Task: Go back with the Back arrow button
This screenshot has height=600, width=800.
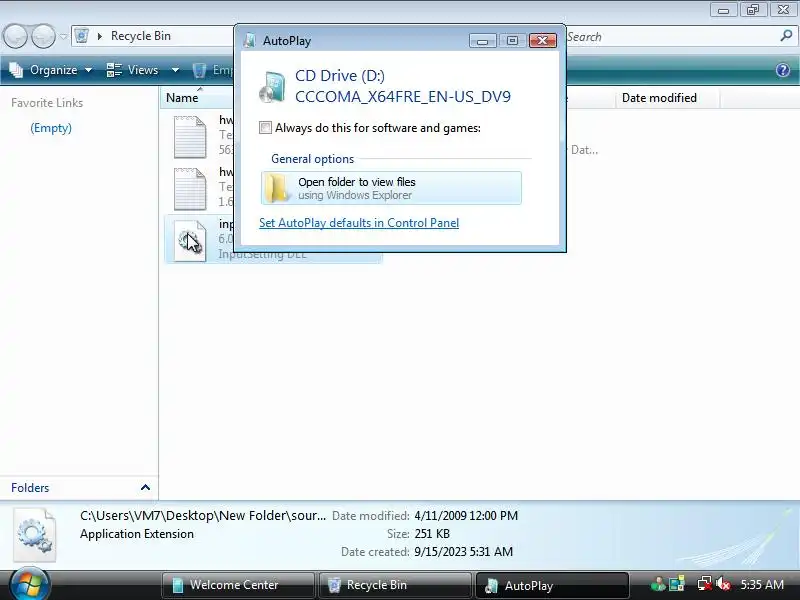Action: pyautogui.click(x=15, y=37)
